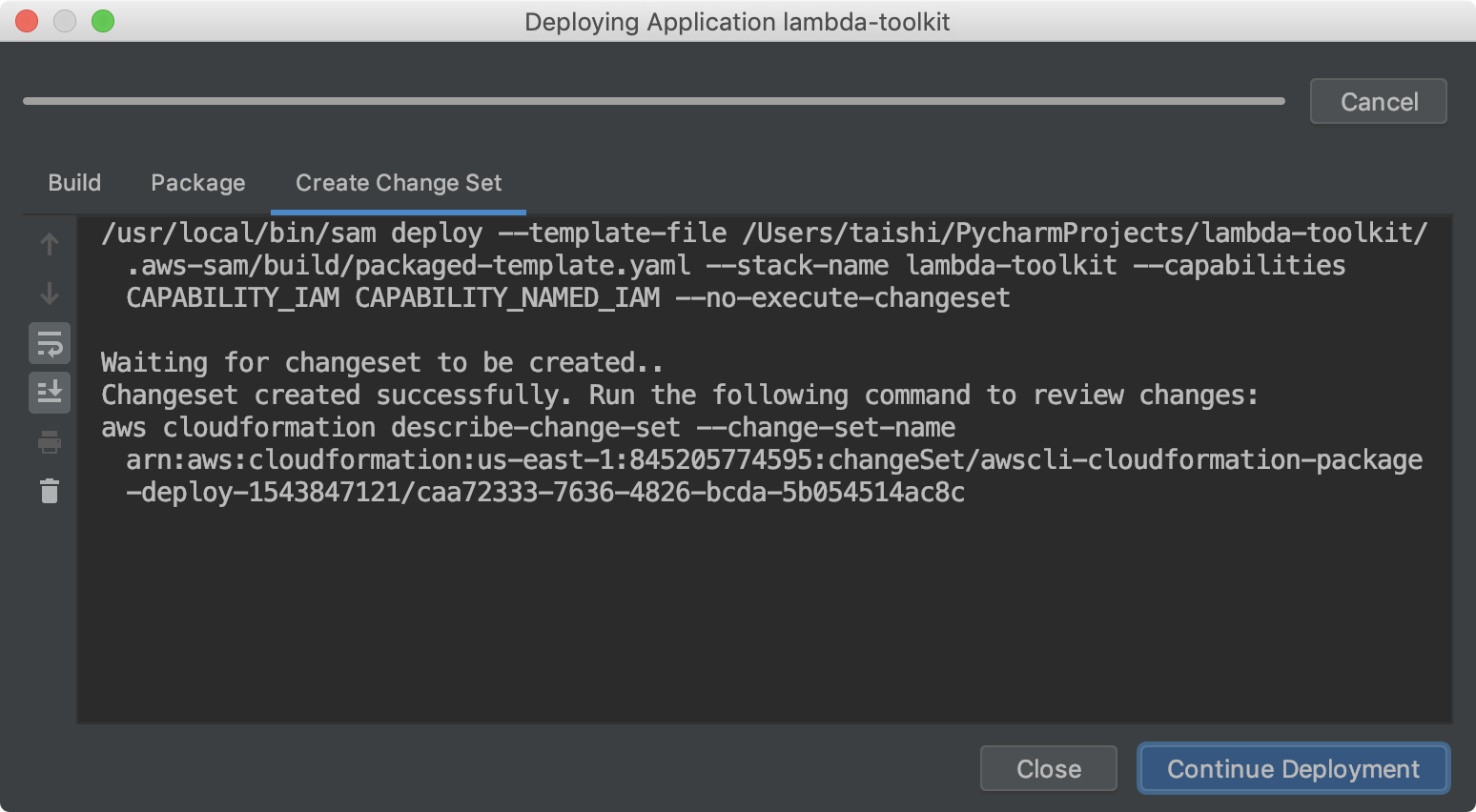Click the Deploying Application title bar

736,21
